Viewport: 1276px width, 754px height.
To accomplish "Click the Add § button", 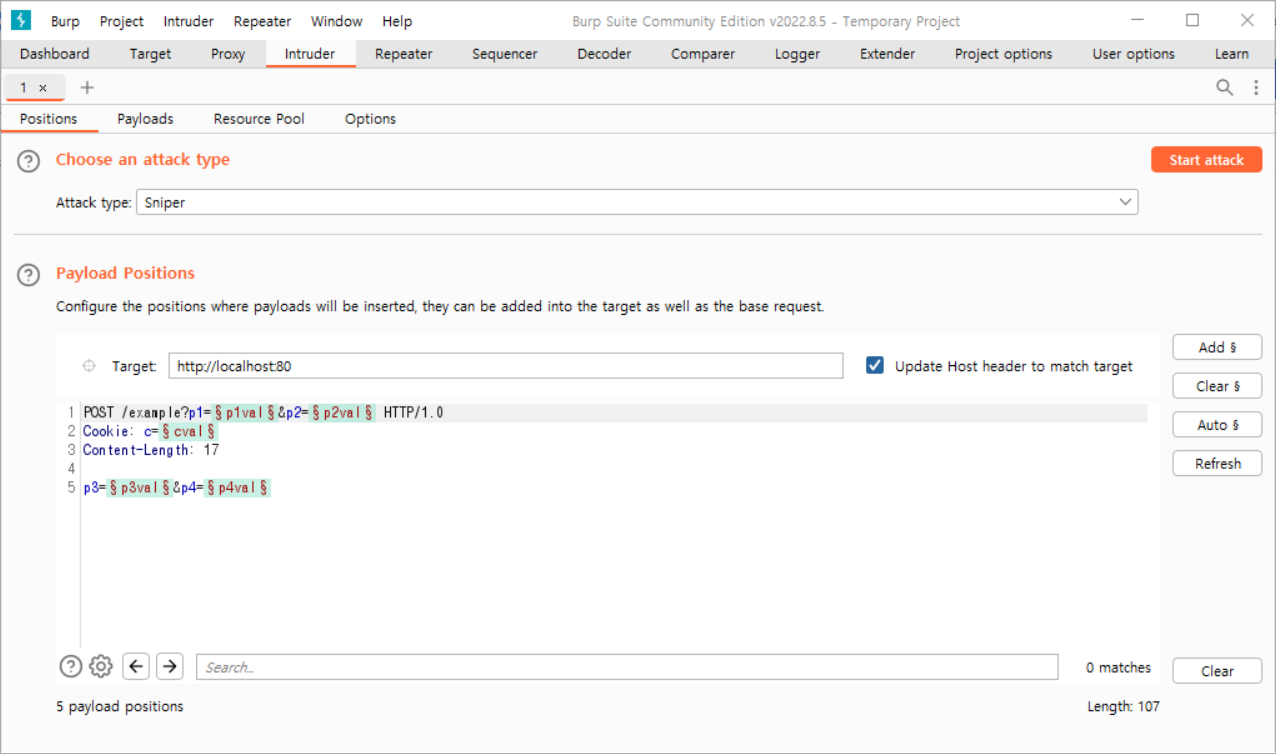I will pos(1217,347).
